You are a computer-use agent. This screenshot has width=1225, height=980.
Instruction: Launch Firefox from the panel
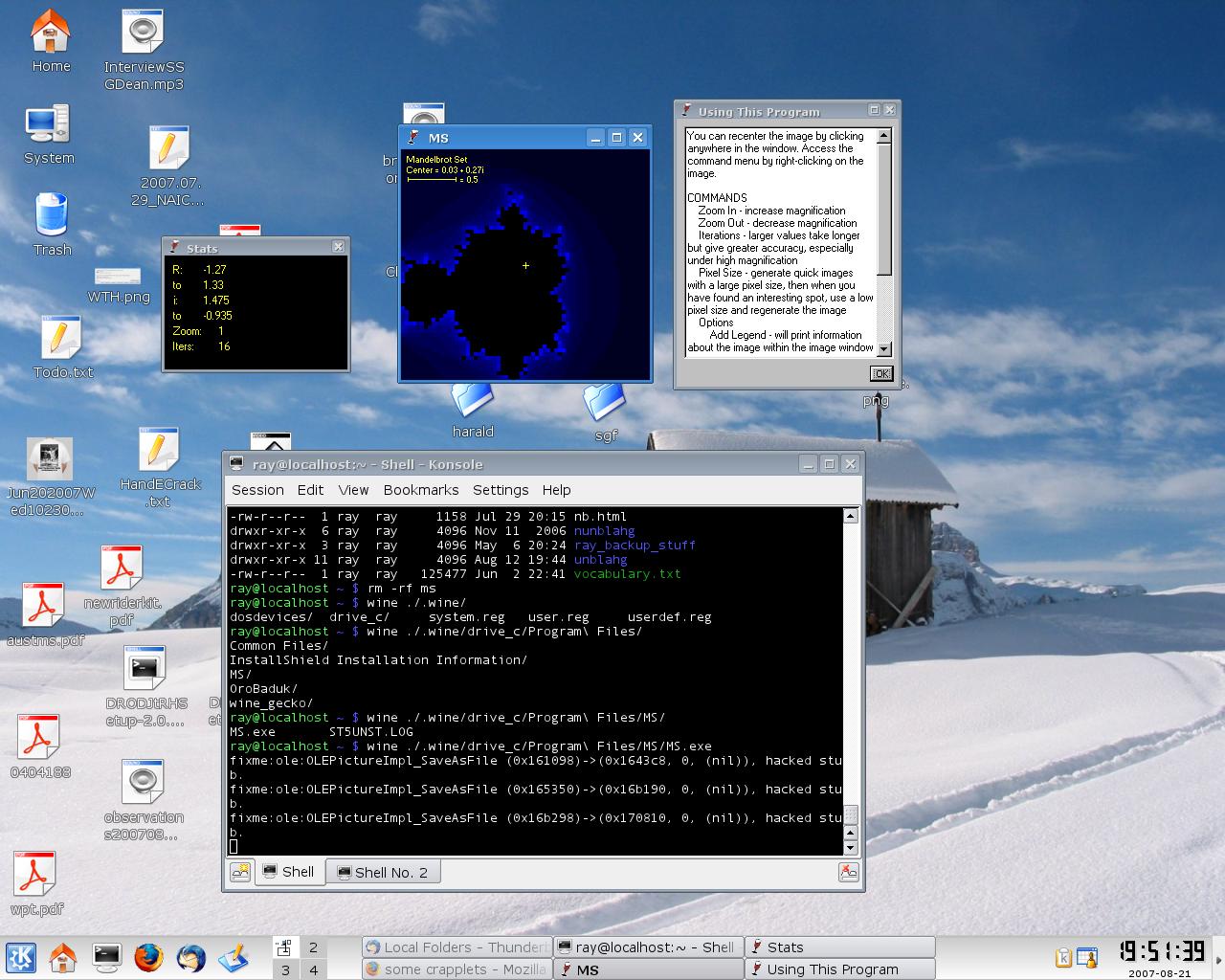(148, 957)
